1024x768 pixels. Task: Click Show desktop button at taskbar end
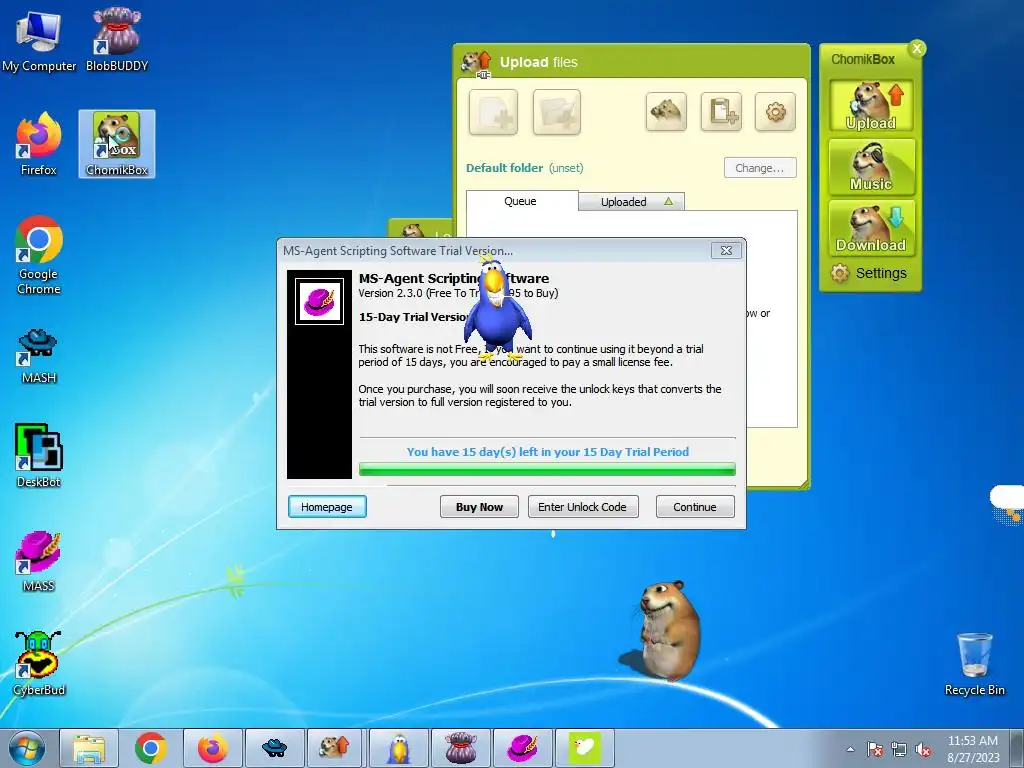point(1017,748)
